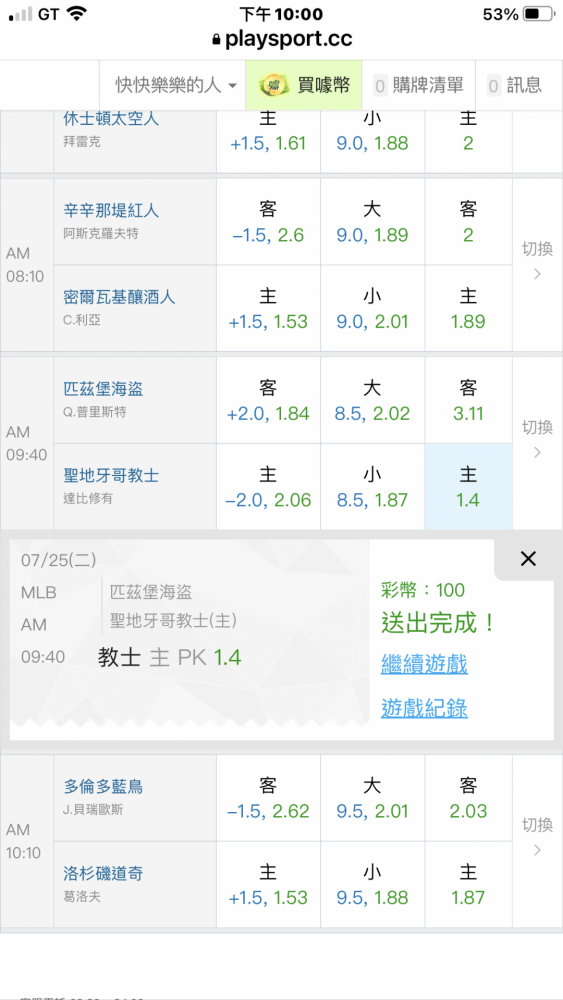Screen dimensions: 563x1000
Task: Open the 訊息 messages tab
Action: point(515,85)
